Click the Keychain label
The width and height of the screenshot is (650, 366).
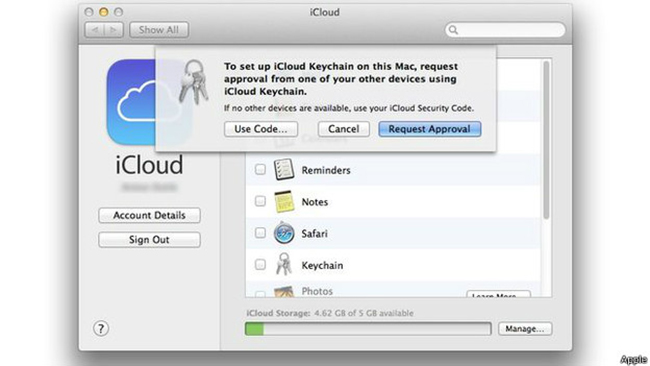click(322, 266)
